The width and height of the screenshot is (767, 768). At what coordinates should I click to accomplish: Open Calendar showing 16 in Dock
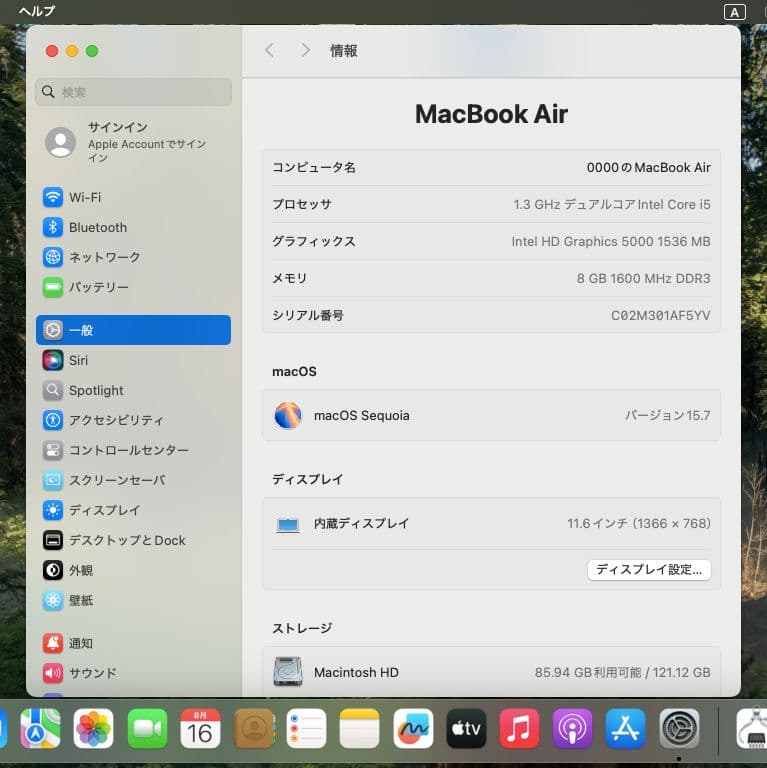point(200,728)
